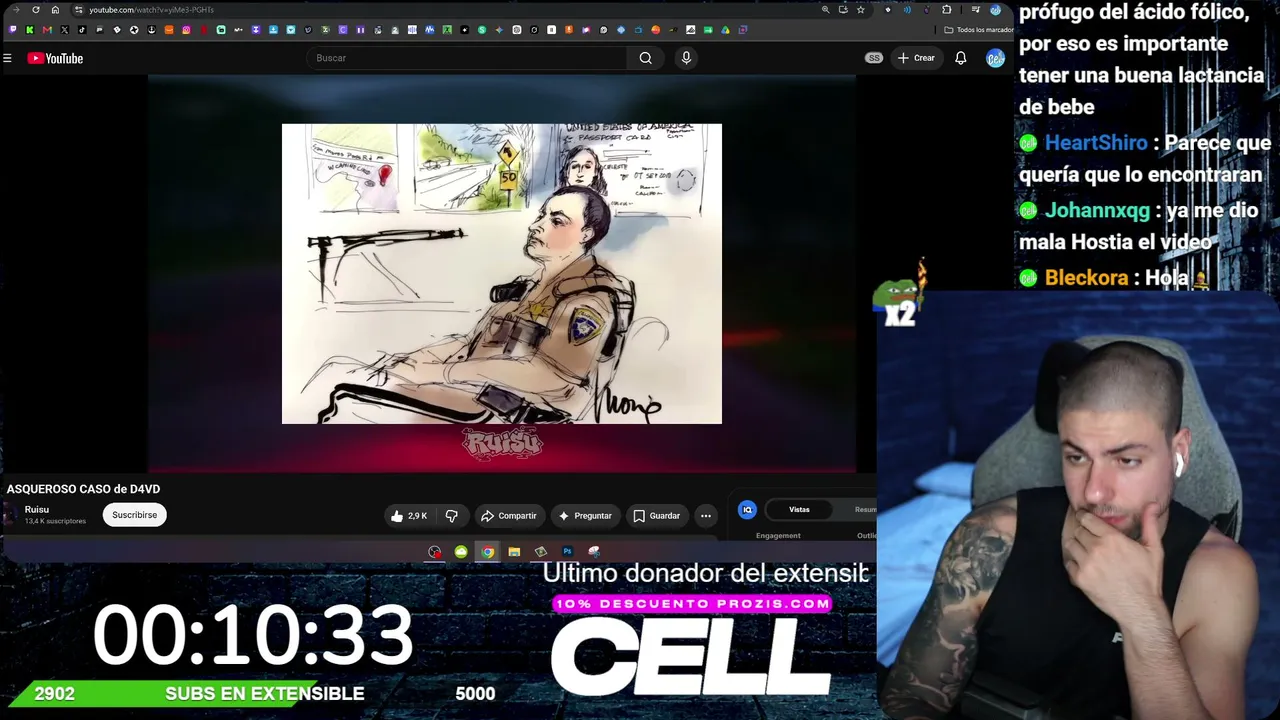This screenshot has height=720, width=1280.
Task: Open the YouTube account avatar menu
Action: (x=995, y=58)
